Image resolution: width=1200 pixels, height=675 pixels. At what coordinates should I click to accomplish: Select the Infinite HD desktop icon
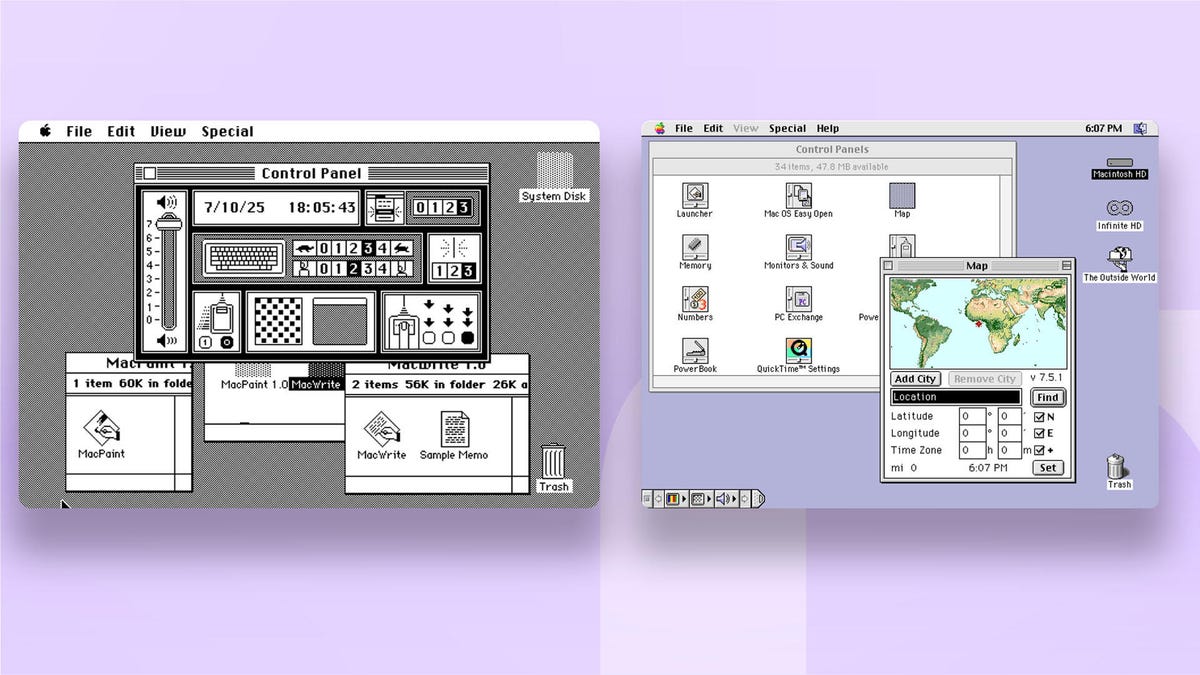coord(1119,208)
